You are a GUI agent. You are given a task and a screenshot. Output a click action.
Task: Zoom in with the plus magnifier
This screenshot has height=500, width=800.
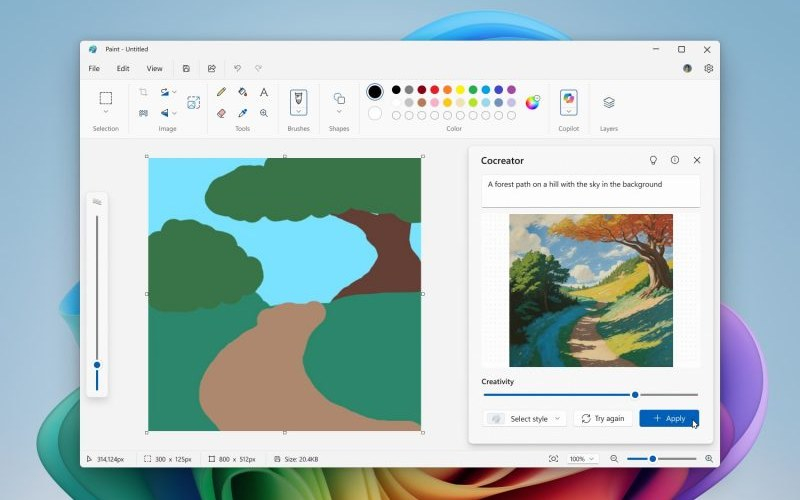[x=709, y=459]
